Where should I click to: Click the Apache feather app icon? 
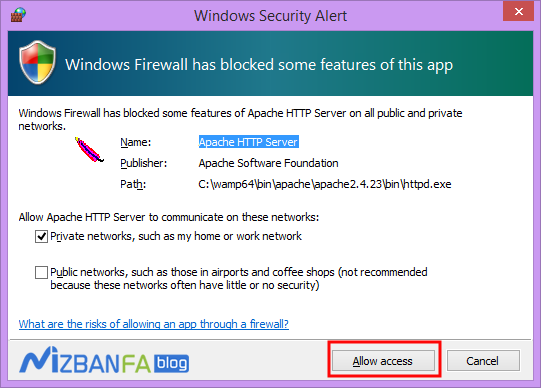[89, 150]
